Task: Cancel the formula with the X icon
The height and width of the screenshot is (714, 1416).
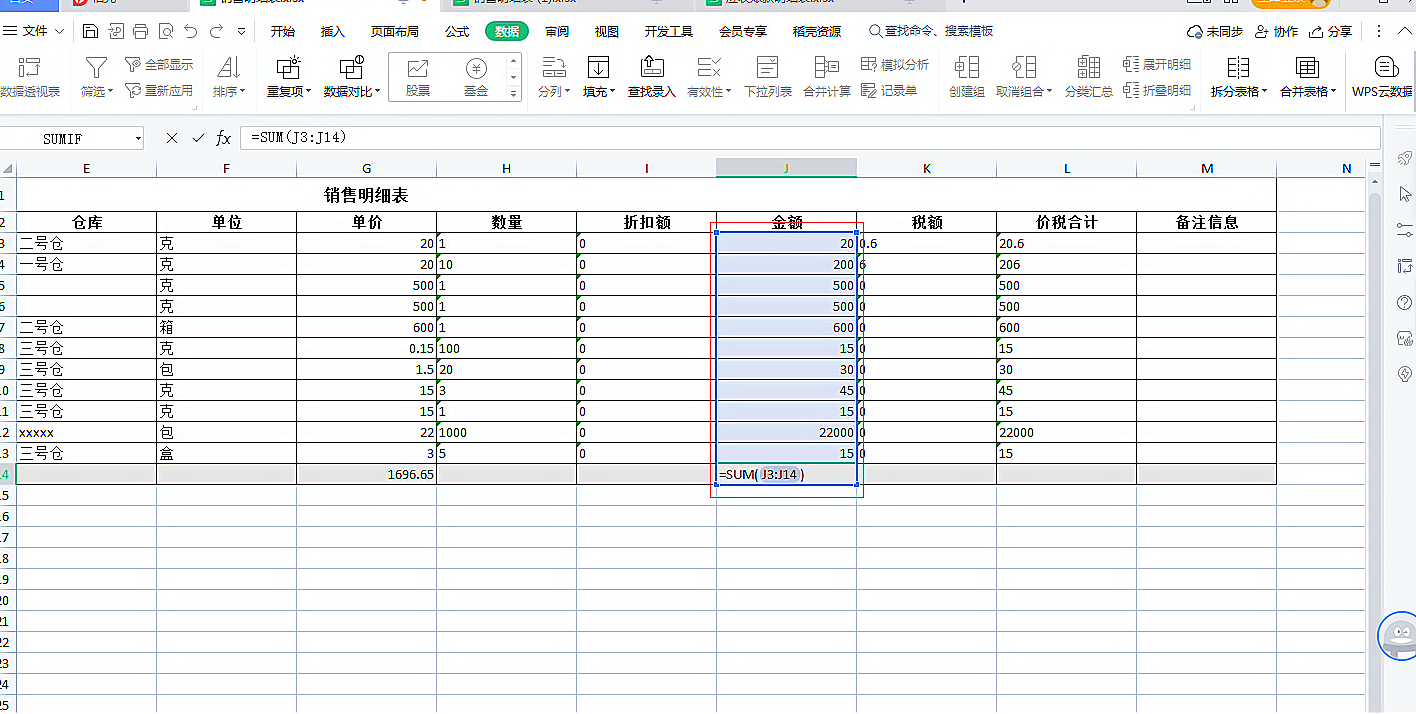Action: tap(172, 138)
